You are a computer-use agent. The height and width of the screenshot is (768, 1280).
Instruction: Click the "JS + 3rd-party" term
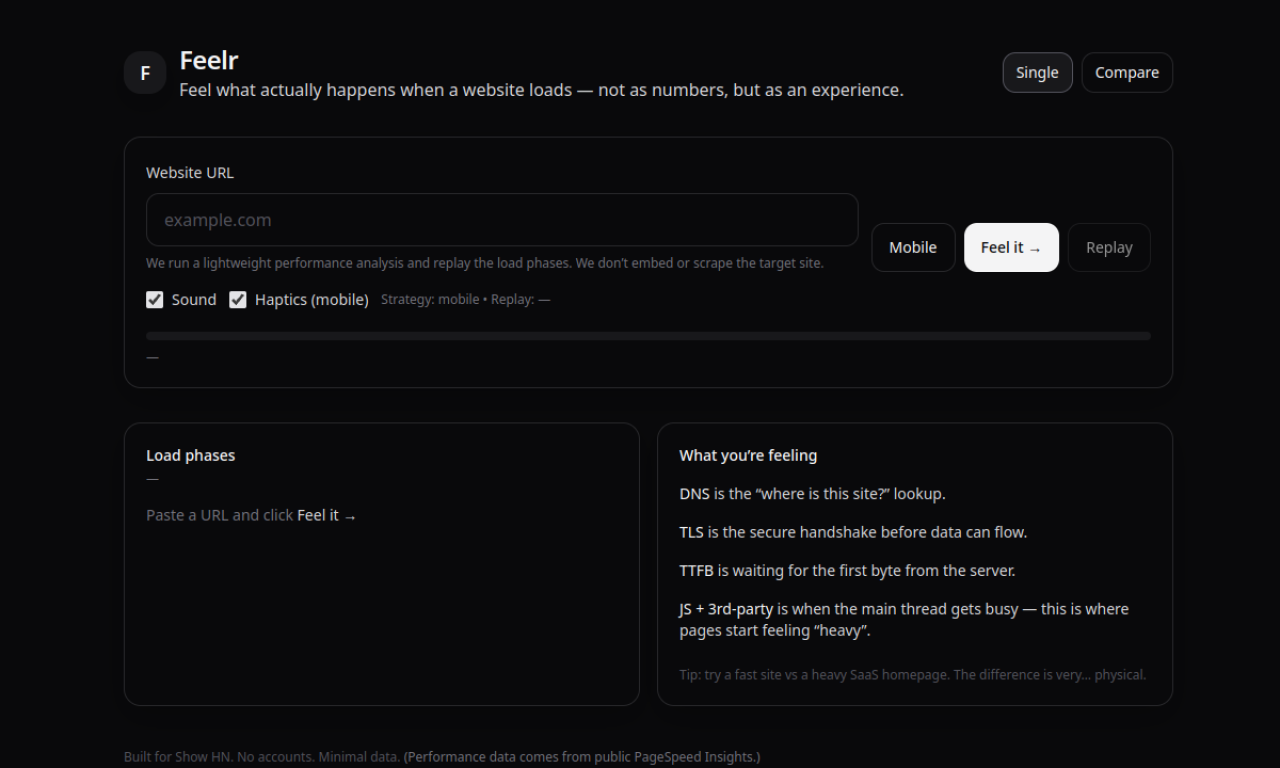726,609
